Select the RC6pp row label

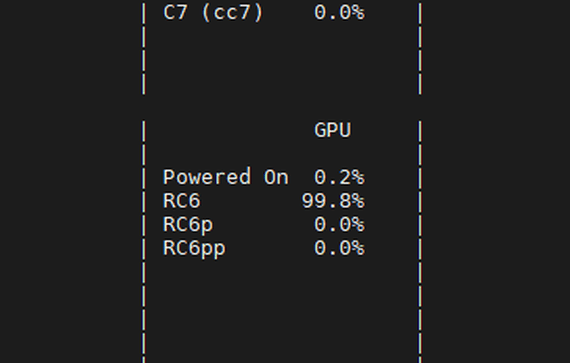click(194, 249)
